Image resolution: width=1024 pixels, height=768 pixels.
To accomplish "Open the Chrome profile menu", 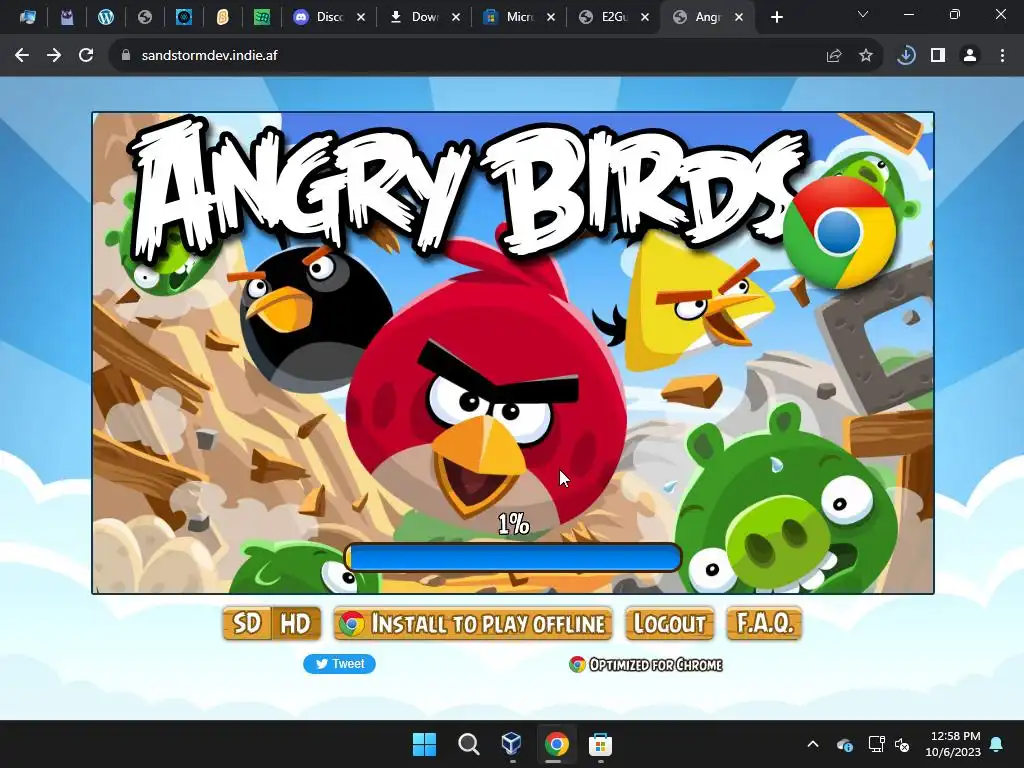I will tap(970, 56).
